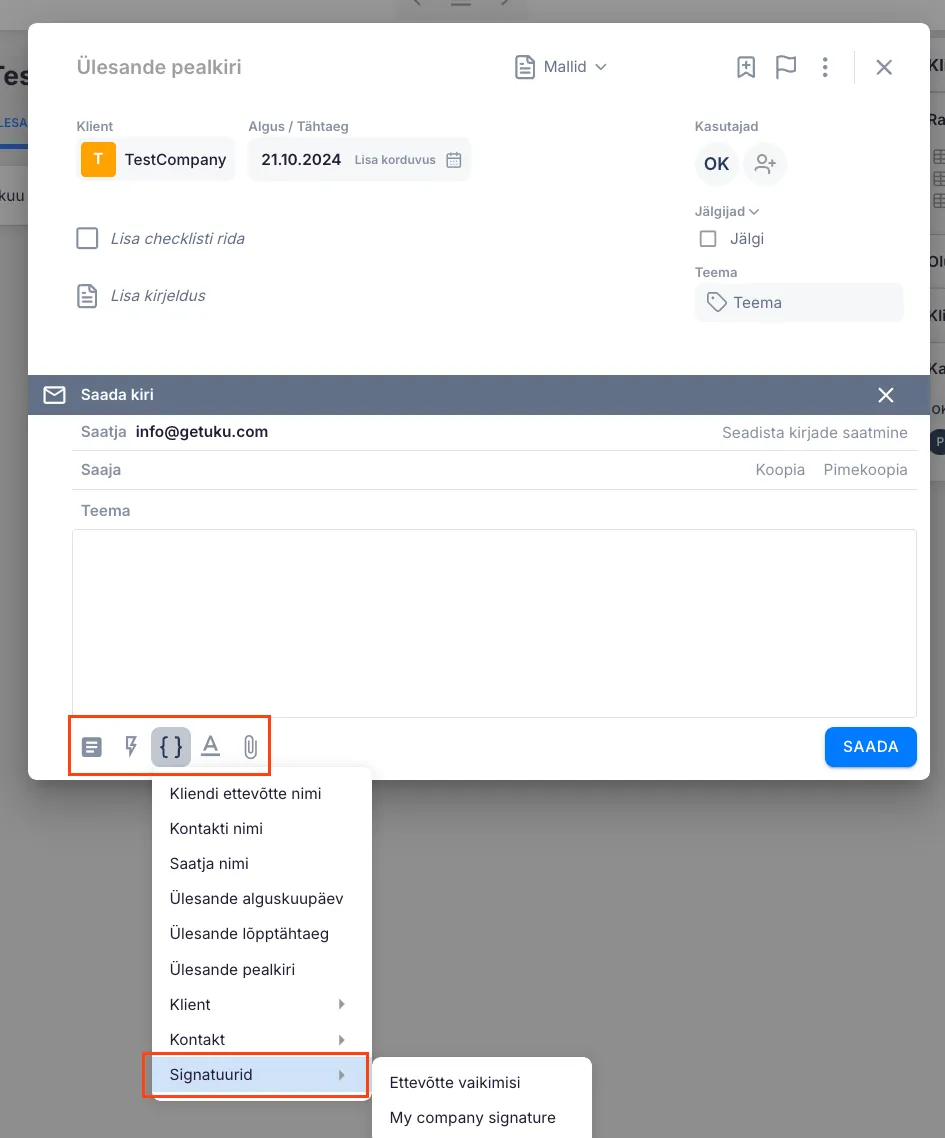Open the Mallid templates dropdown

tap(561, 67)
